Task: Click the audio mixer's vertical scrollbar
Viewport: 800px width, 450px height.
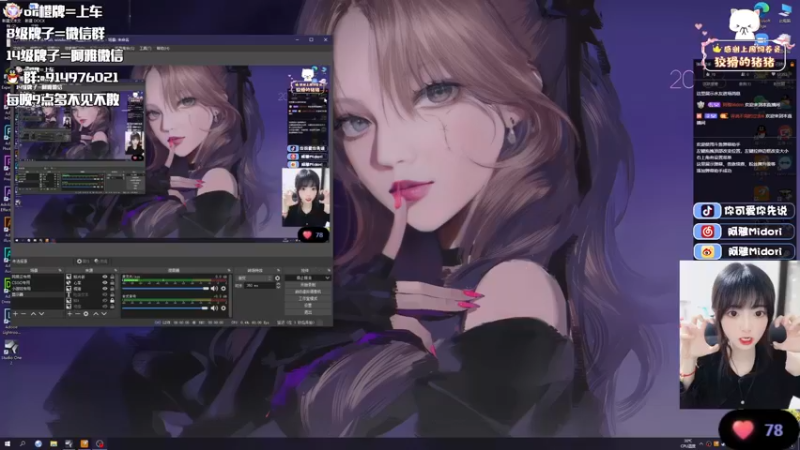Action: pyautogui.click(x=231, y=296)
